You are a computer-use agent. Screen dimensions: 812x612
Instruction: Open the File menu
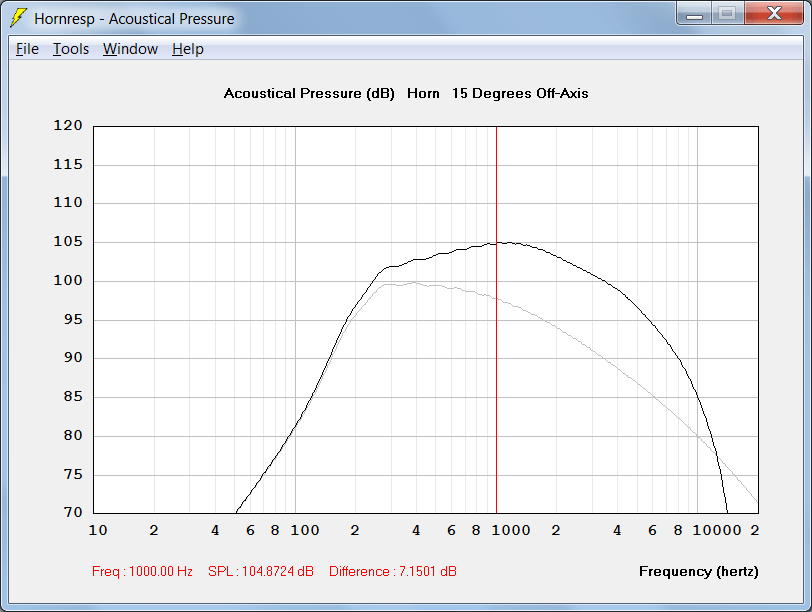click(27, 49)
